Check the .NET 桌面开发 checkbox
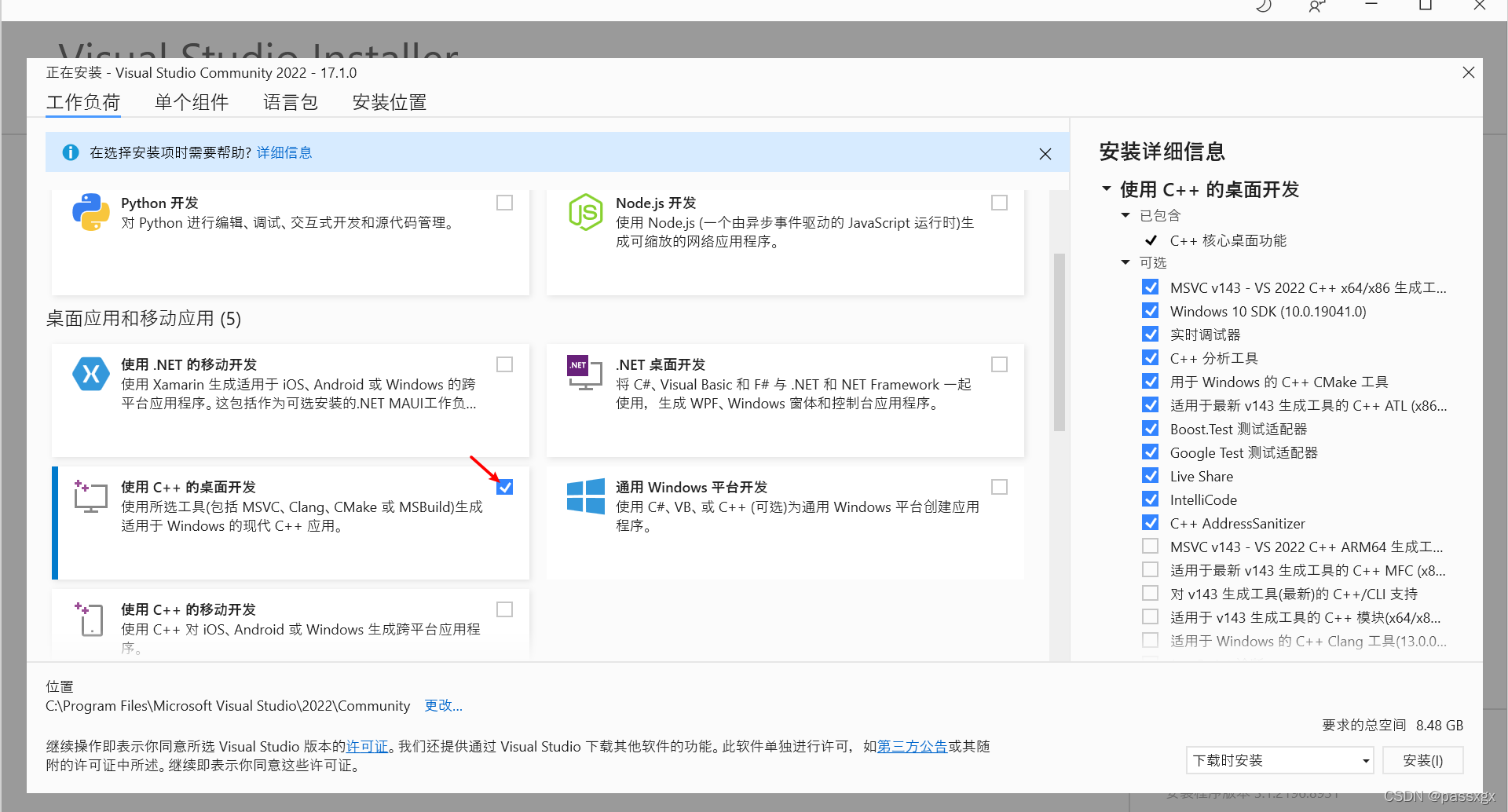1508x812 pixels. point(1000,364)
